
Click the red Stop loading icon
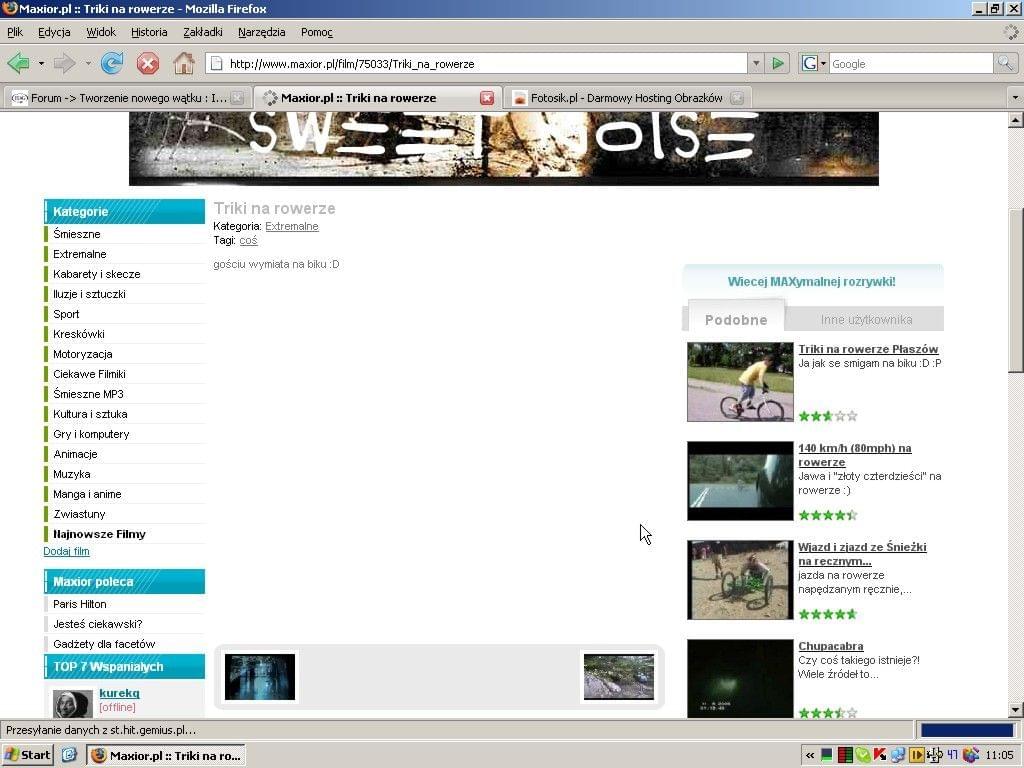pyautogui.click(x=148, y=63)
